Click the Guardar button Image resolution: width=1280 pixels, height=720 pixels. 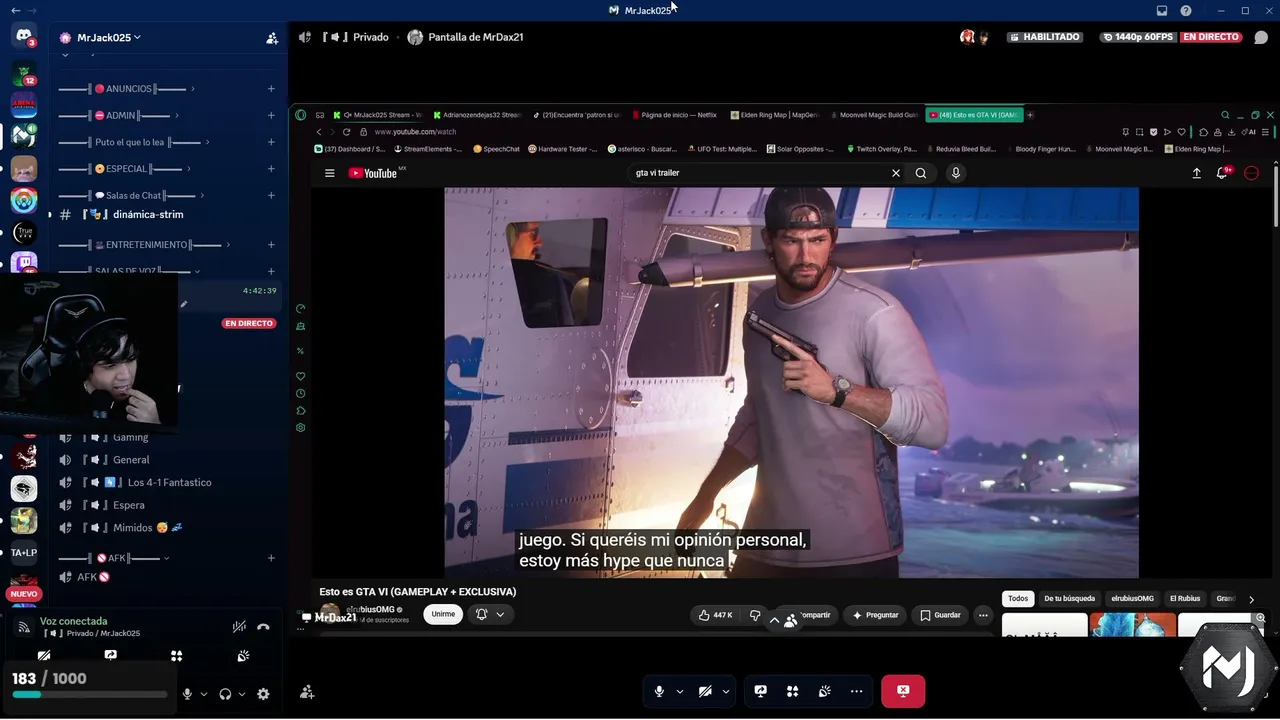(941, 615)
